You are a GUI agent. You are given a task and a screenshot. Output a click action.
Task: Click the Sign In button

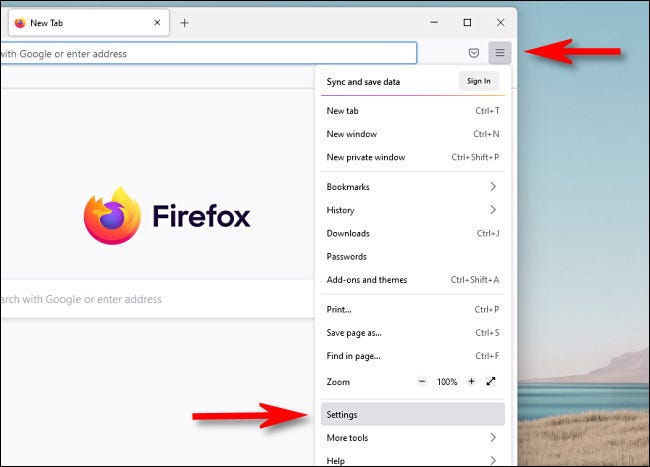point(478,81)
